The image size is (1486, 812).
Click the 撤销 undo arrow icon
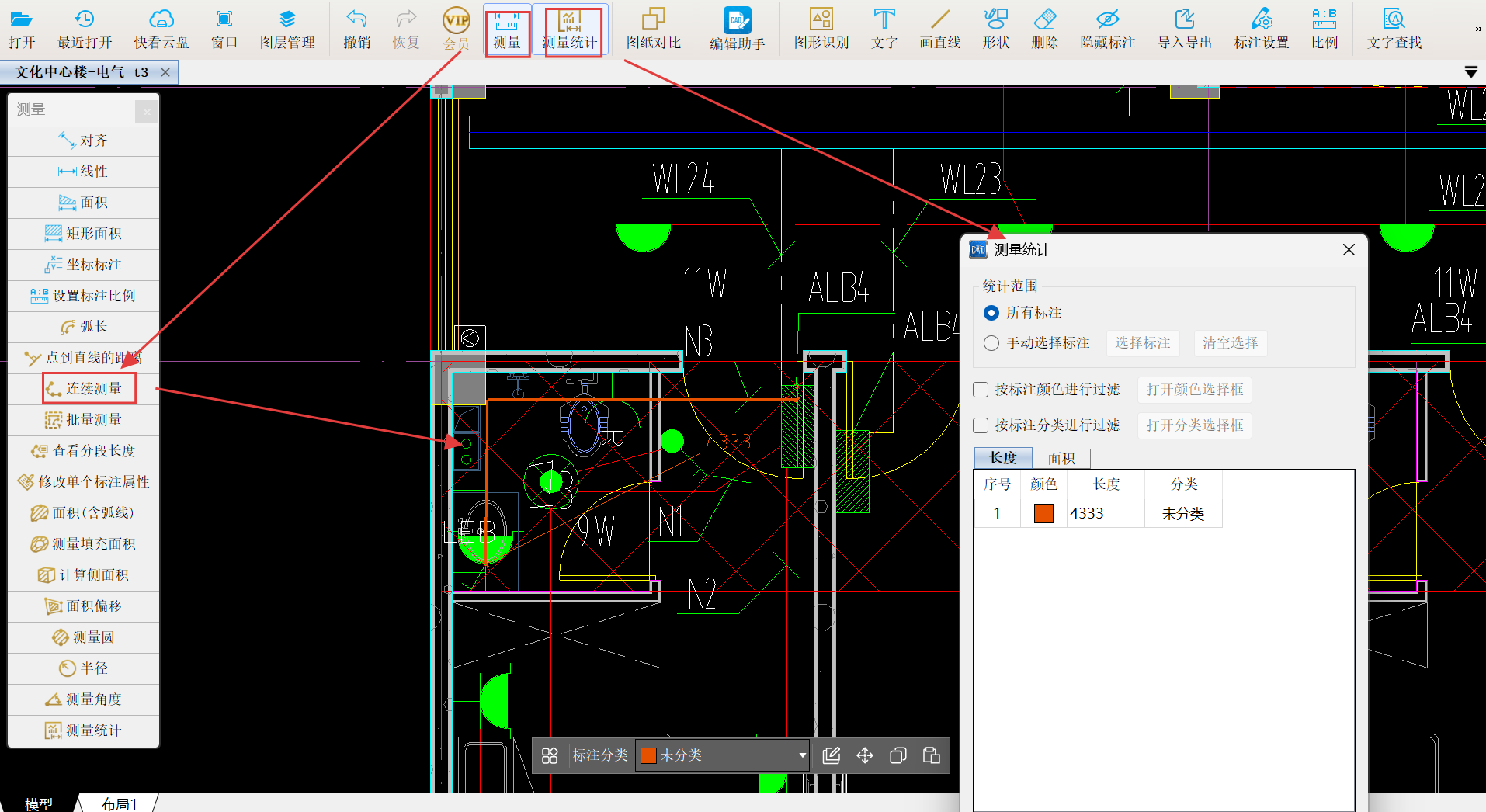tap(356, 19)
